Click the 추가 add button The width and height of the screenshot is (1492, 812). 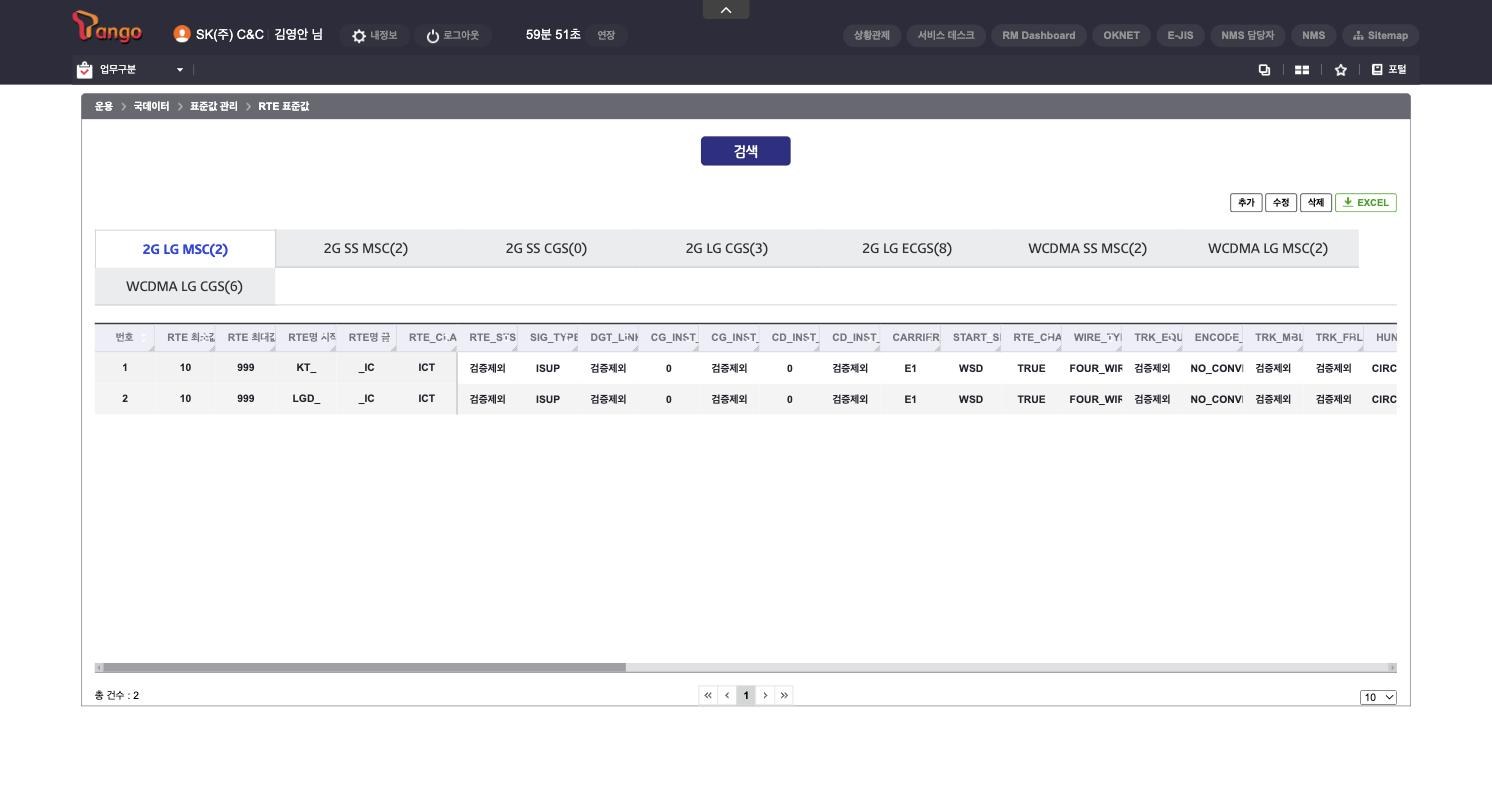pyautogui.click(x=1246, y=202)
